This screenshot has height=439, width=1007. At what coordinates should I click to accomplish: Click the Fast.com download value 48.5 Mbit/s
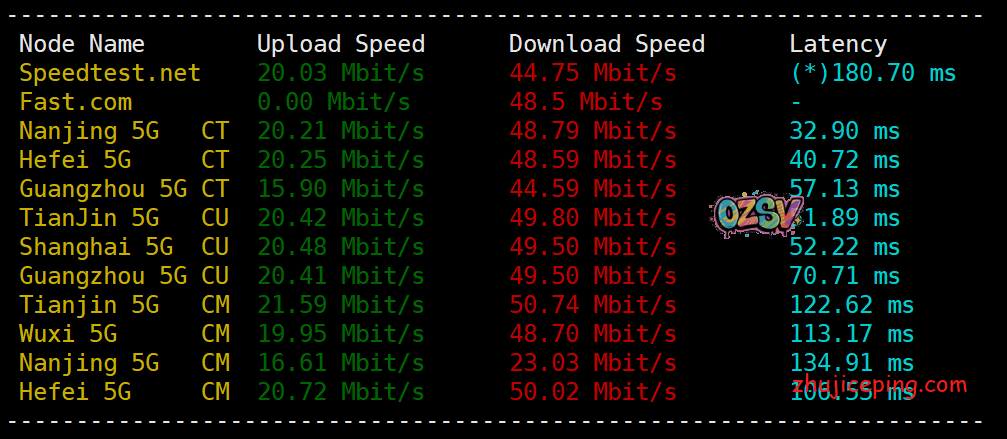(586, 102)
